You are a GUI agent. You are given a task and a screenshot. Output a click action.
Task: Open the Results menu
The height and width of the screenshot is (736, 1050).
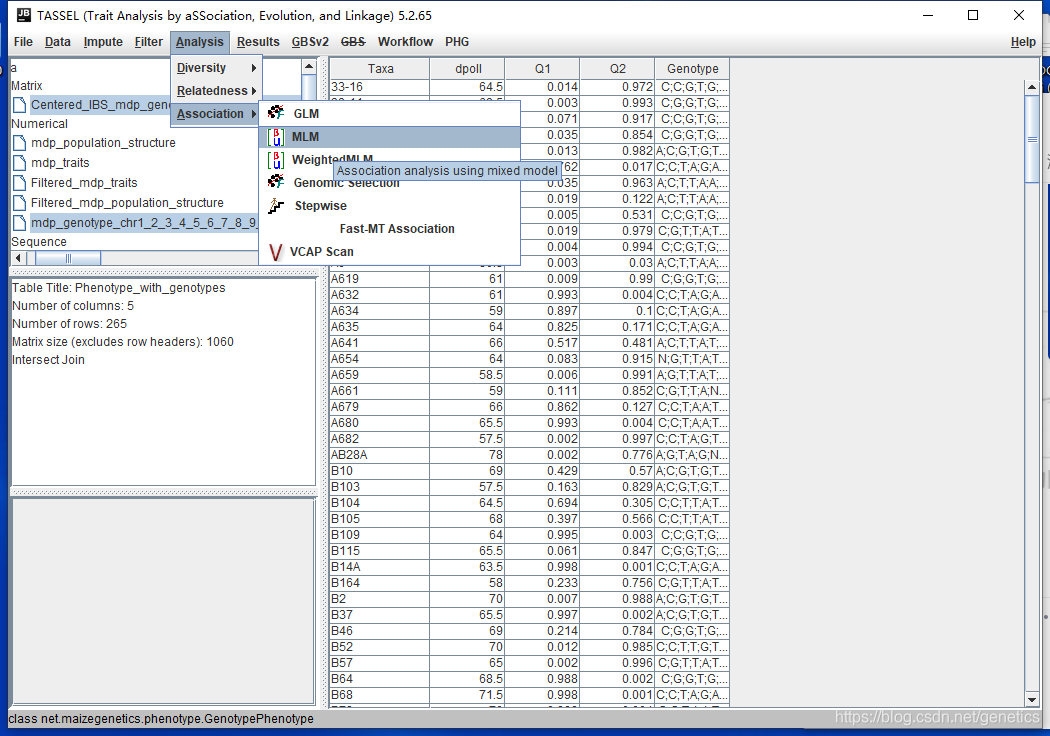click(258, 42)
